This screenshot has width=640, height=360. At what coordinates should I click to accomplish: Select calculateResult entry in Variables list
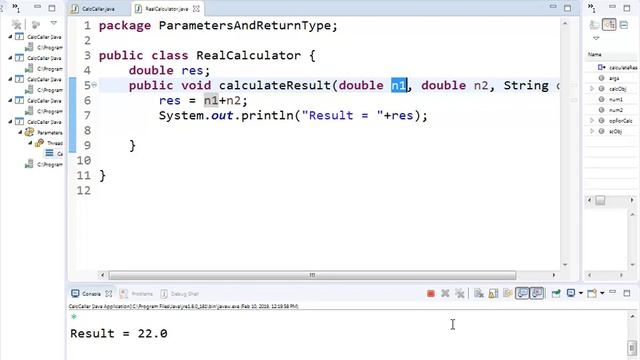coord(617,67)
